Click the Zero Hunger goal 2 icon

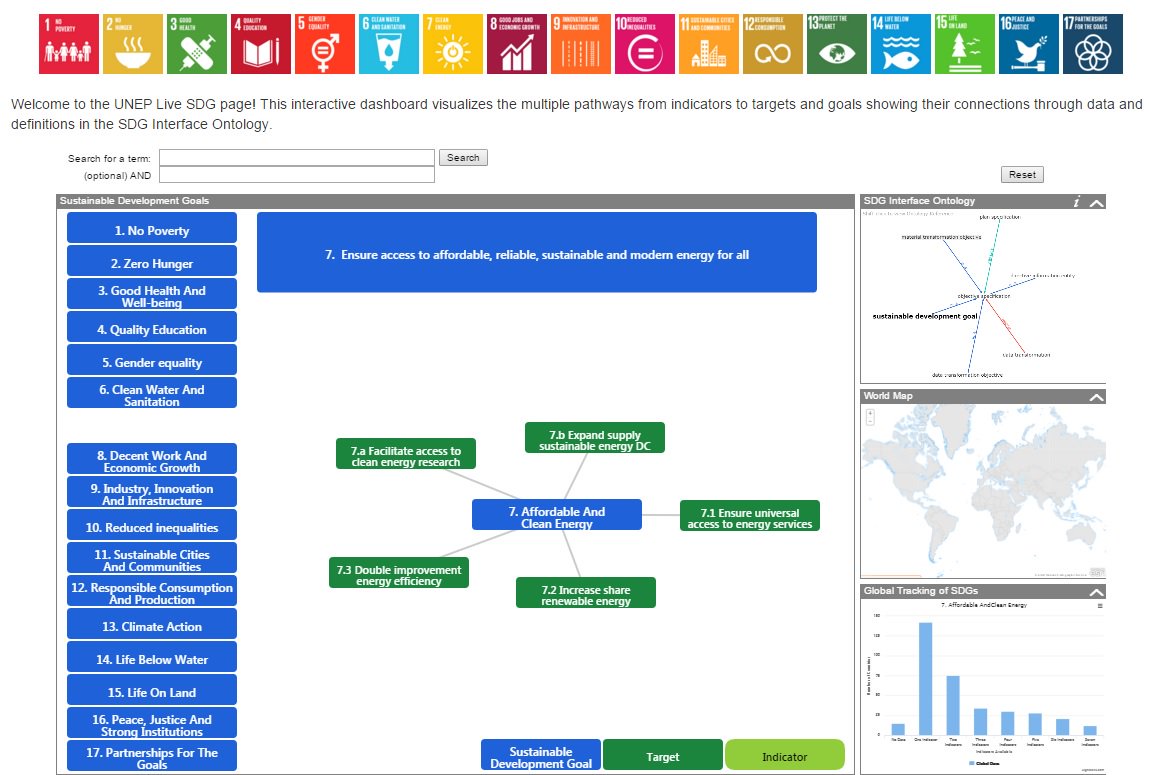[133, 44]
